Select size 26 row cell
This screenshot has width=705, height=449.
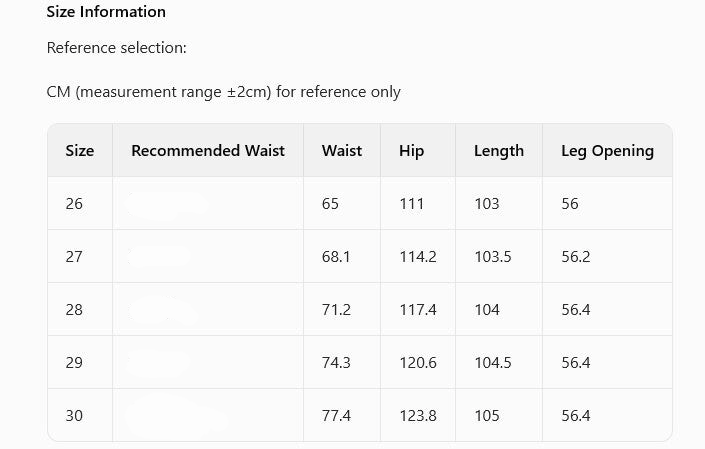tap(74, 204)
